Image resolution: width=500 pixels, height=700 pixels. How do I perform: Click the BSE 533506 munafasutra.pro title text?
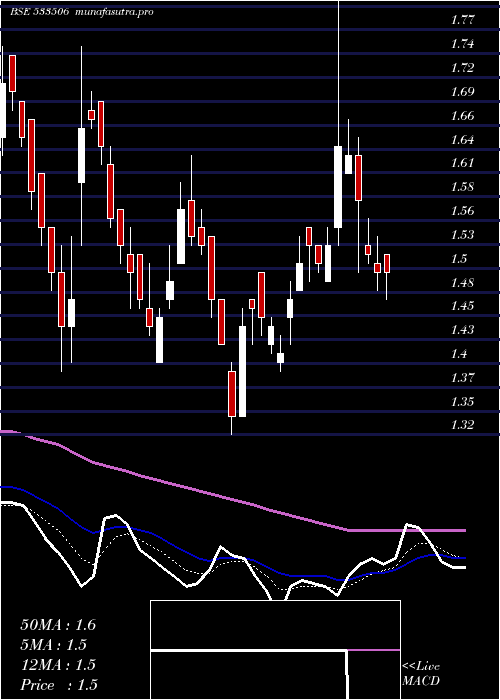(x=82, y=12)
